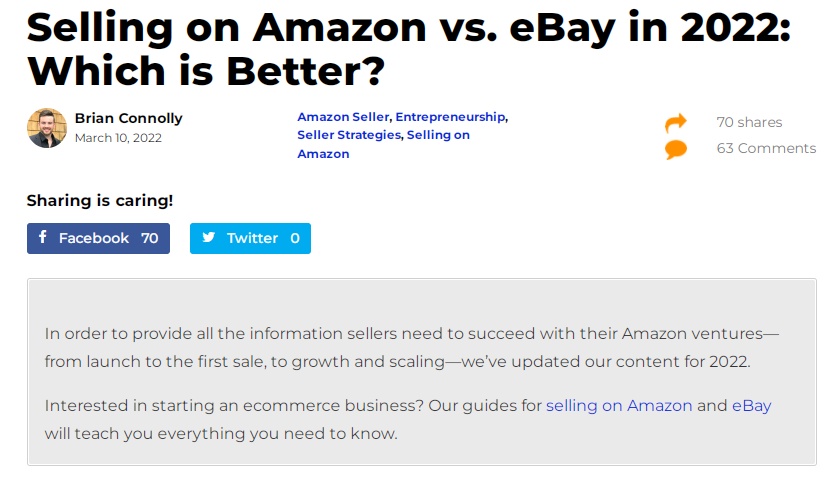Click the Facebook f logo icon

tap(42, 236)
